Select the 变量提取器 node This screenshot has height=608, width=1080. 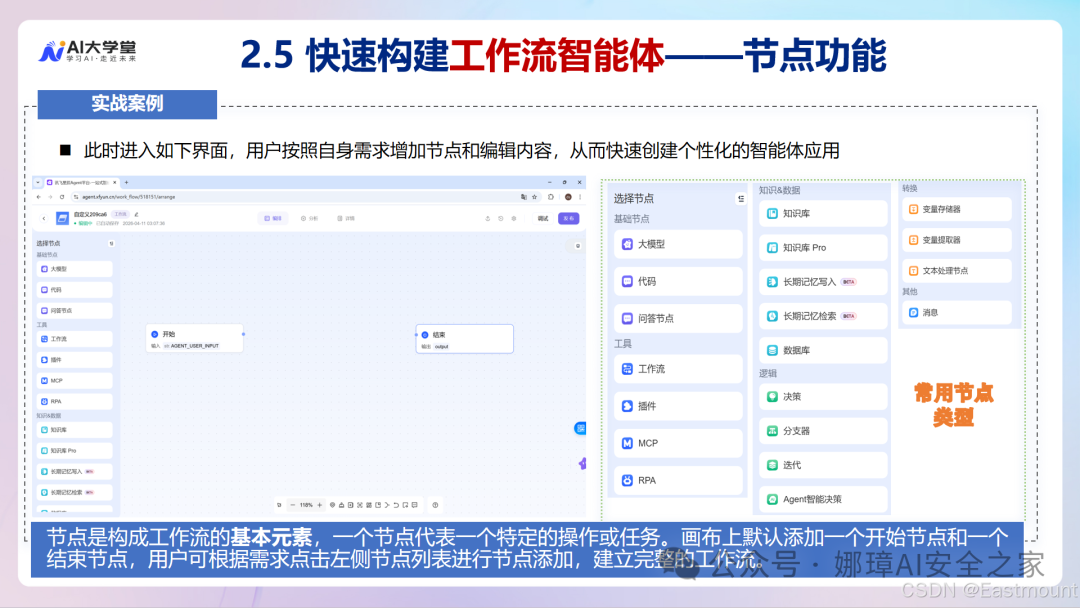click(x=957, y=240)
